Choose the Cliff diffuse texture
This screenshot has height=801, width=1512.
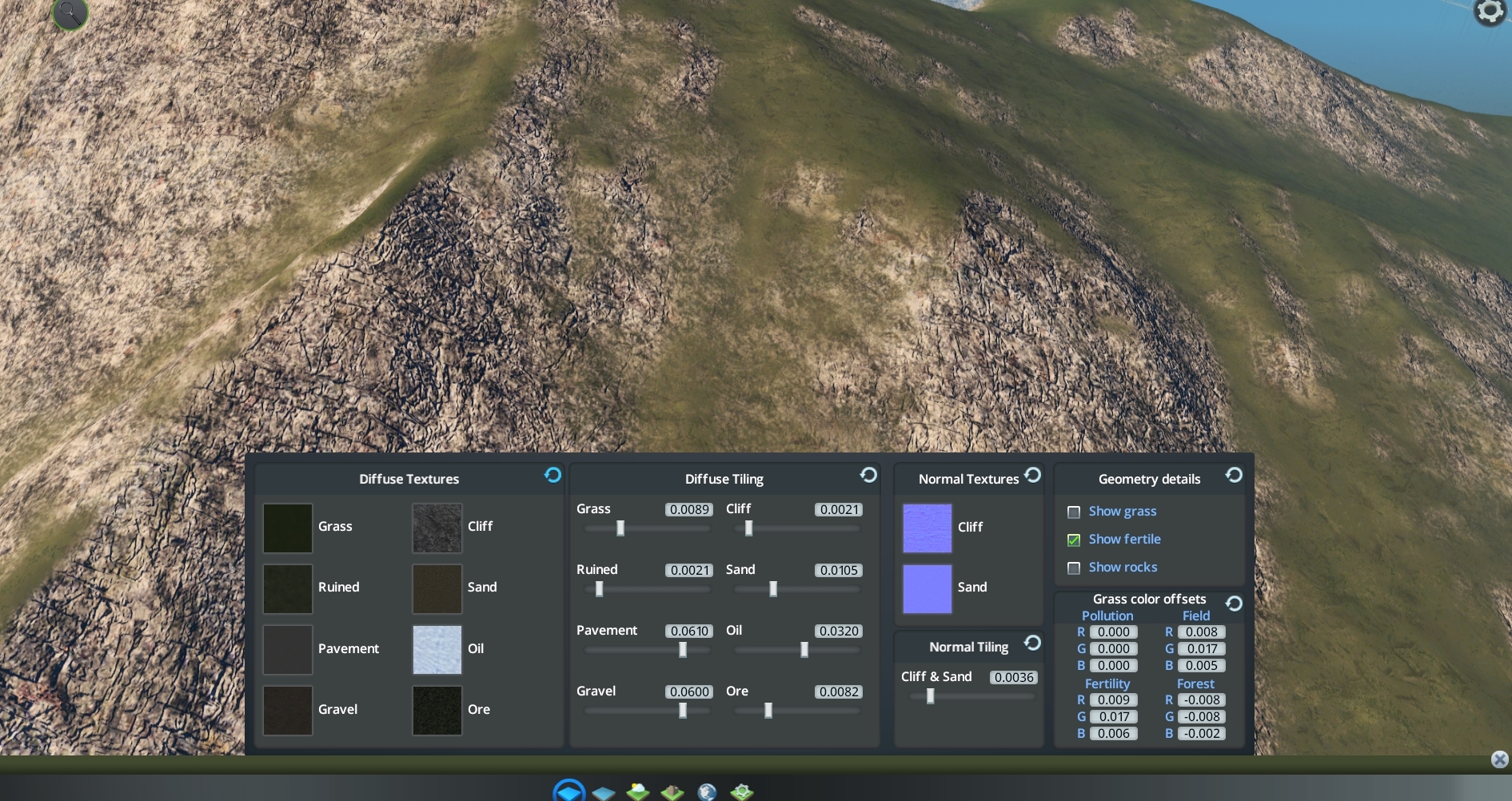tap(437, 528)
